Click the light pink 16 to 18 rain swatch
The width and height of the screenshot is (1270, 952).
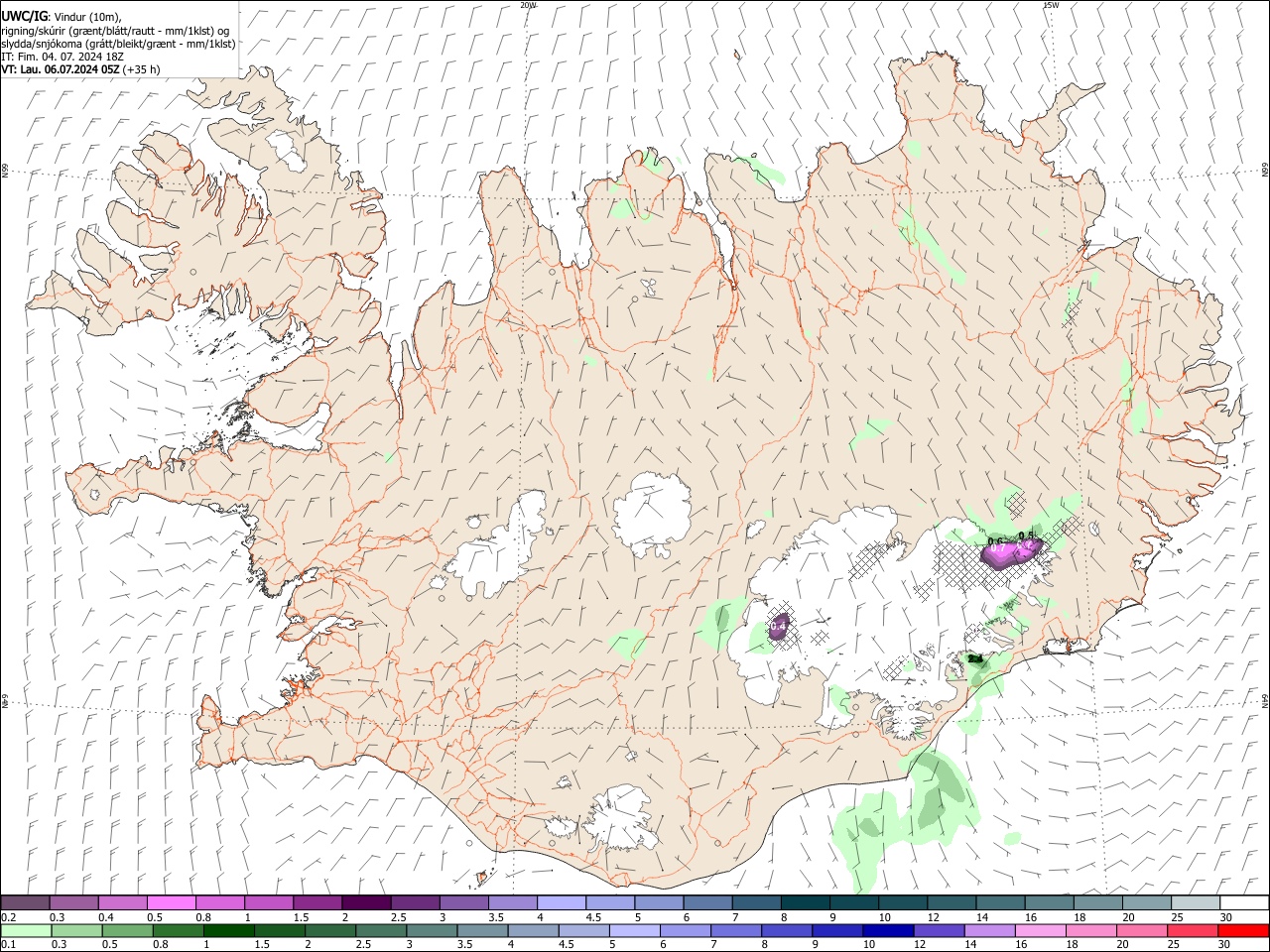click(x=1041, y=930)
